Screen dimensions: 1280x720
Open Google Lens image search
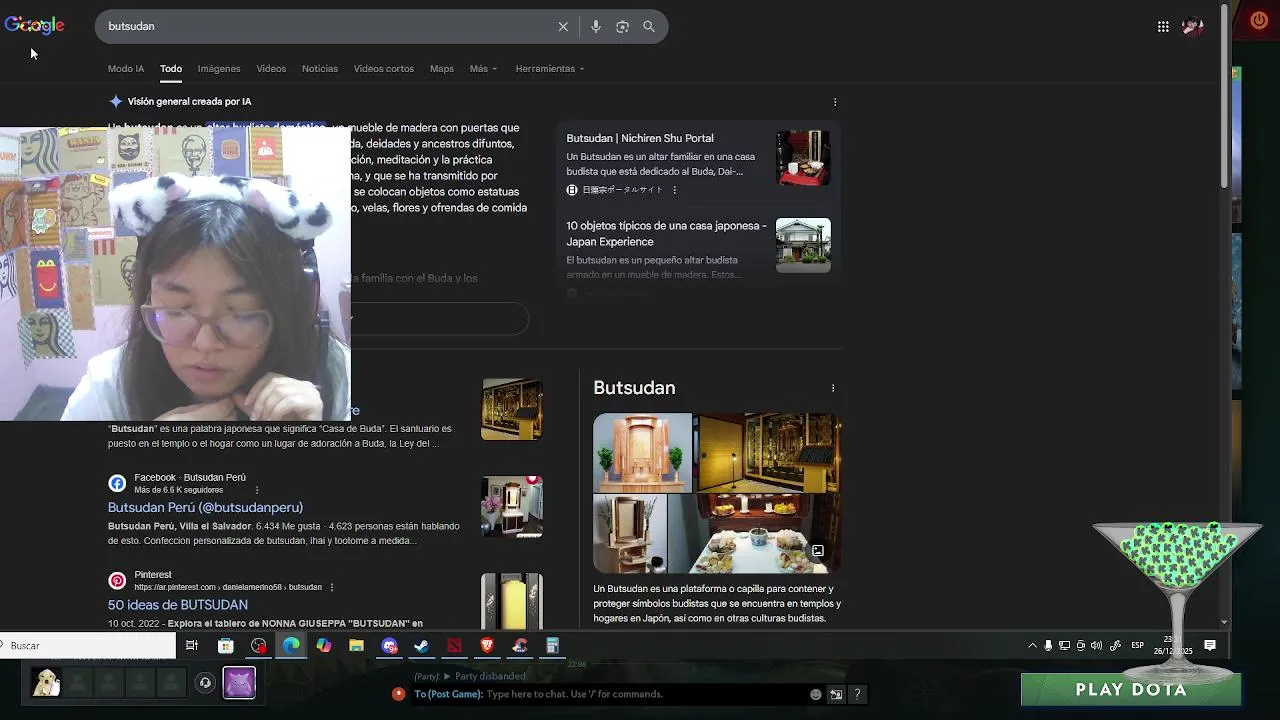(x=622, y=27)
